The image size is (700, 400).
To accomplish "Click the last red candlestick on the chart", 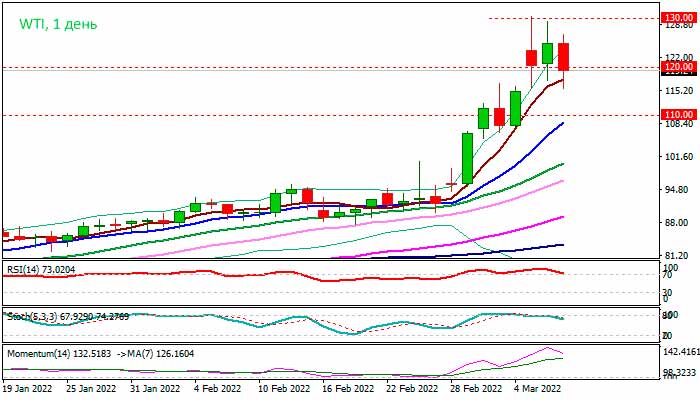I will (x=564, y=57).
